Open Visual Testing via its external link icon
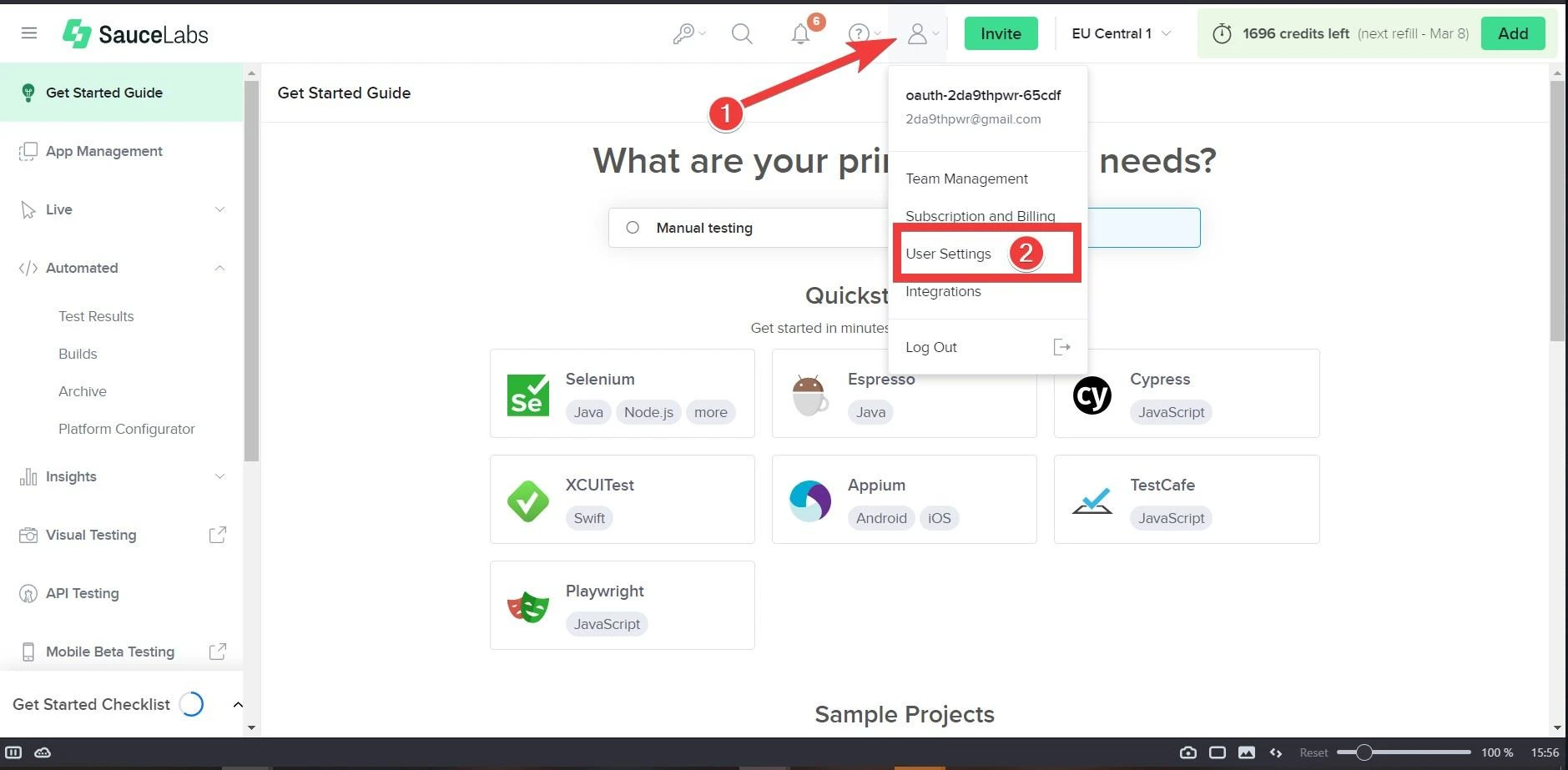 click(x=217, y=535)
